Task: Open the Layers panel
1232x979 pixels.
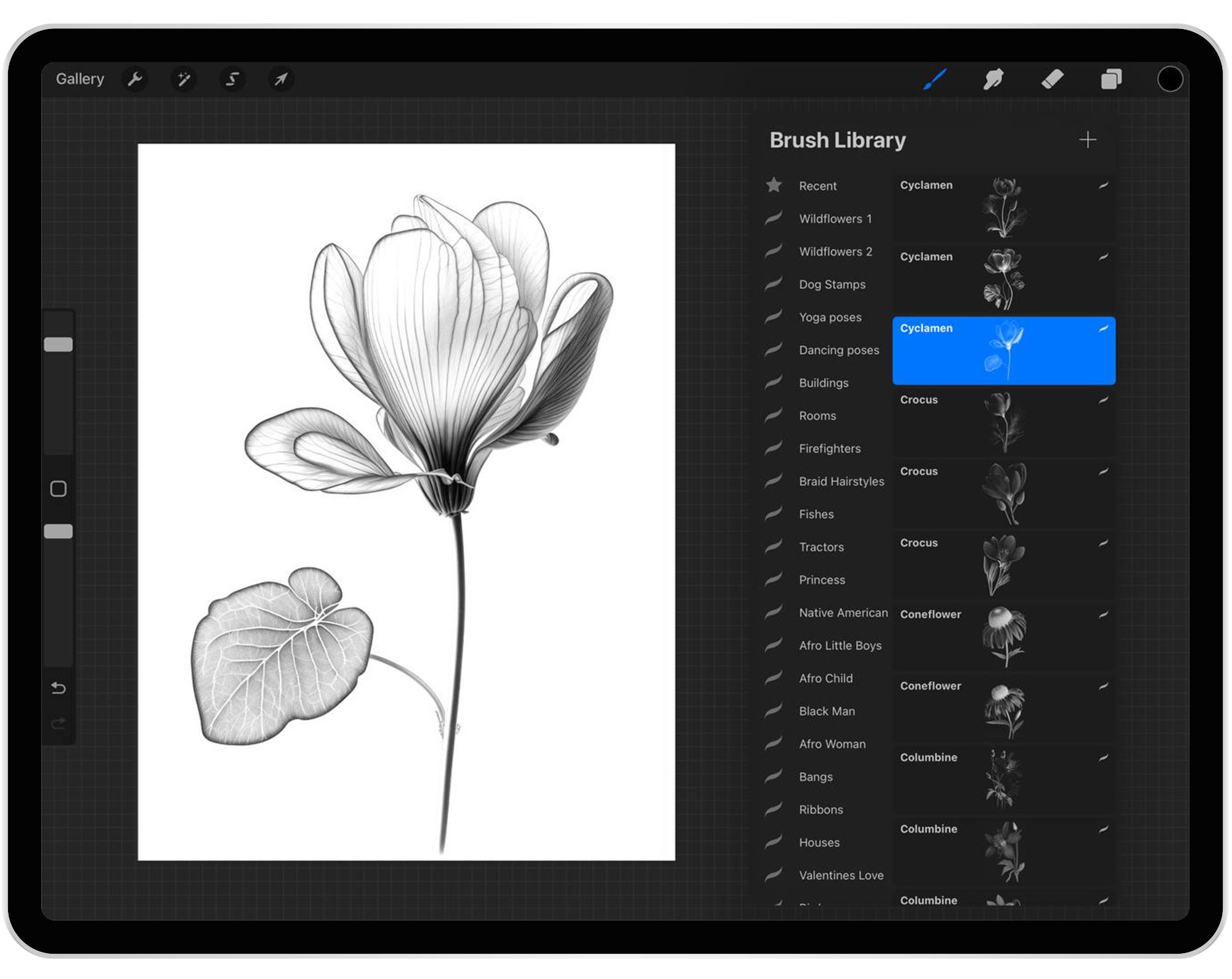Action: 1111,79
